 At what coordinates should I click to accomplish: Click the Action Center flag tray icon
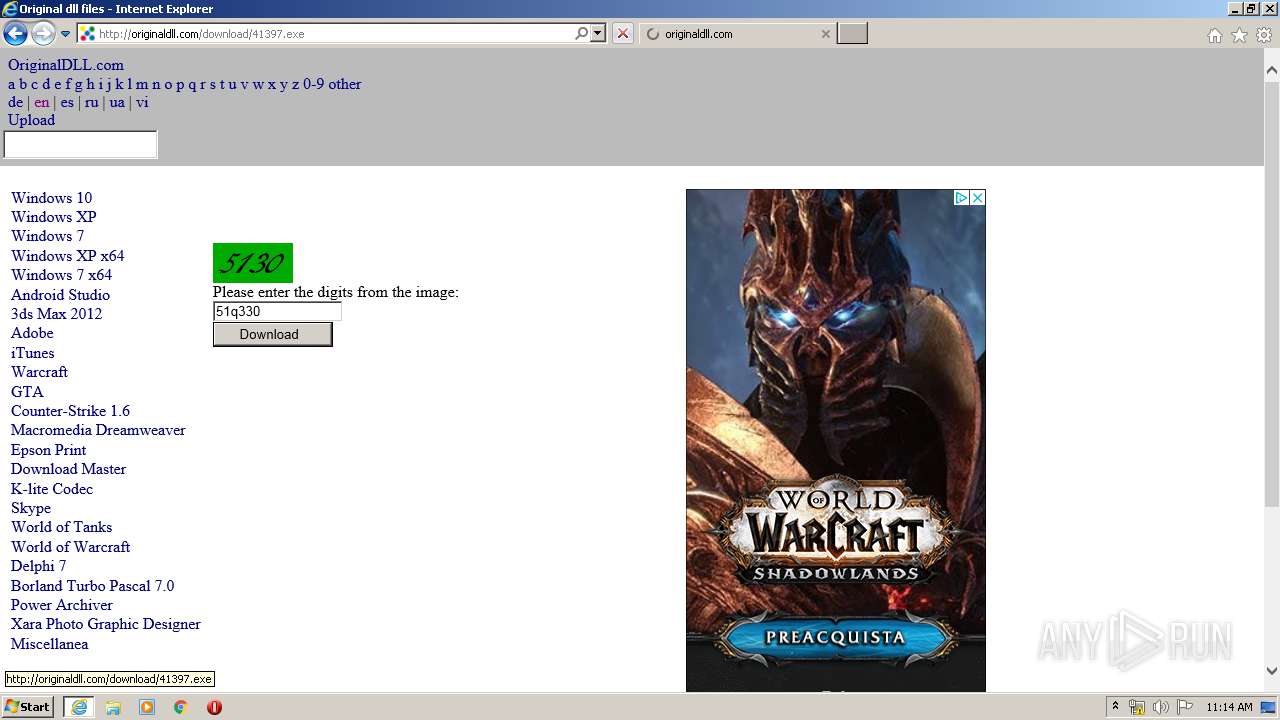(x=1185, y=707)
